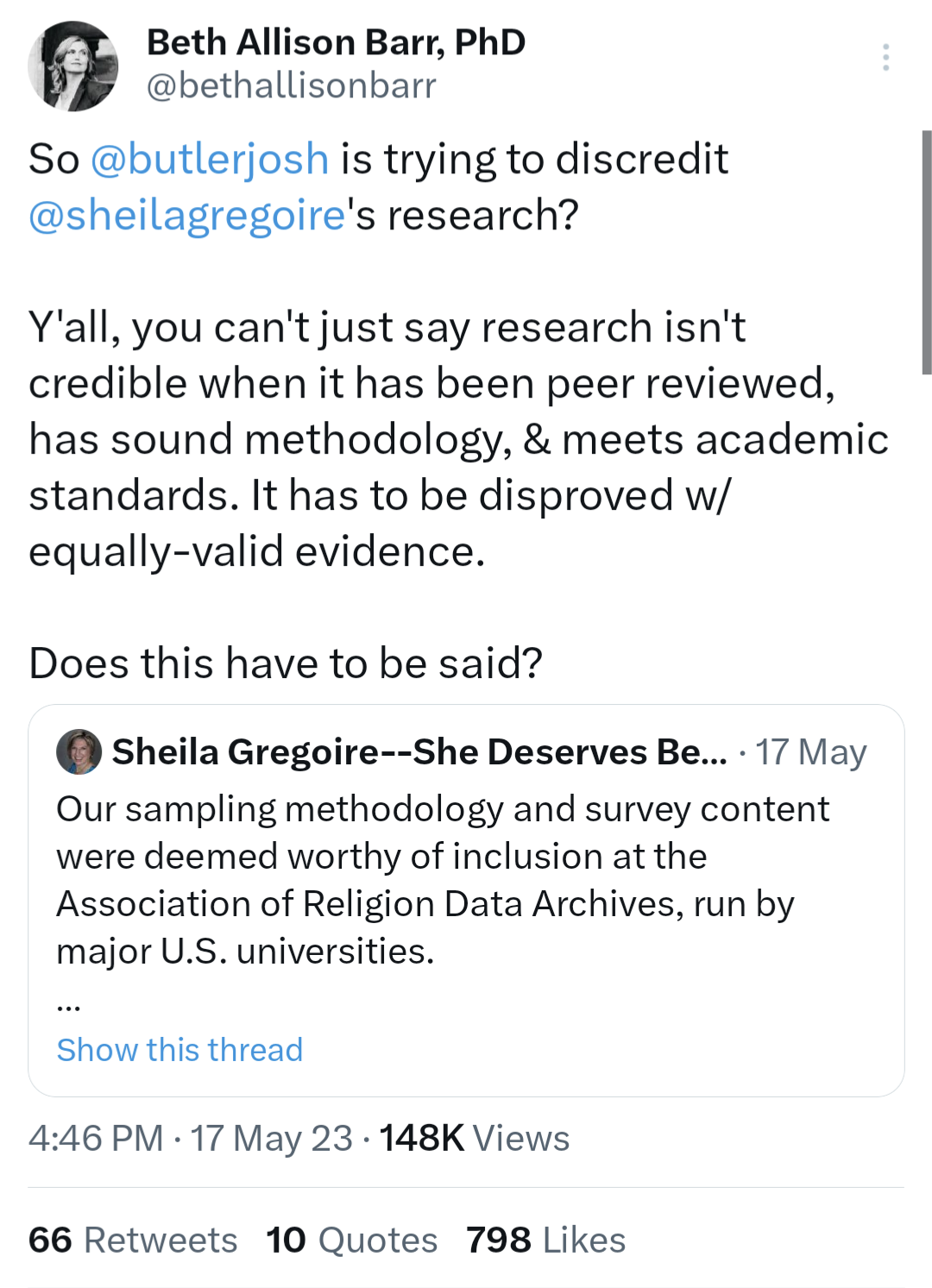The image size is (932, 1288).
Task: Click the Show this thread link
Action: pos(179,1050)
